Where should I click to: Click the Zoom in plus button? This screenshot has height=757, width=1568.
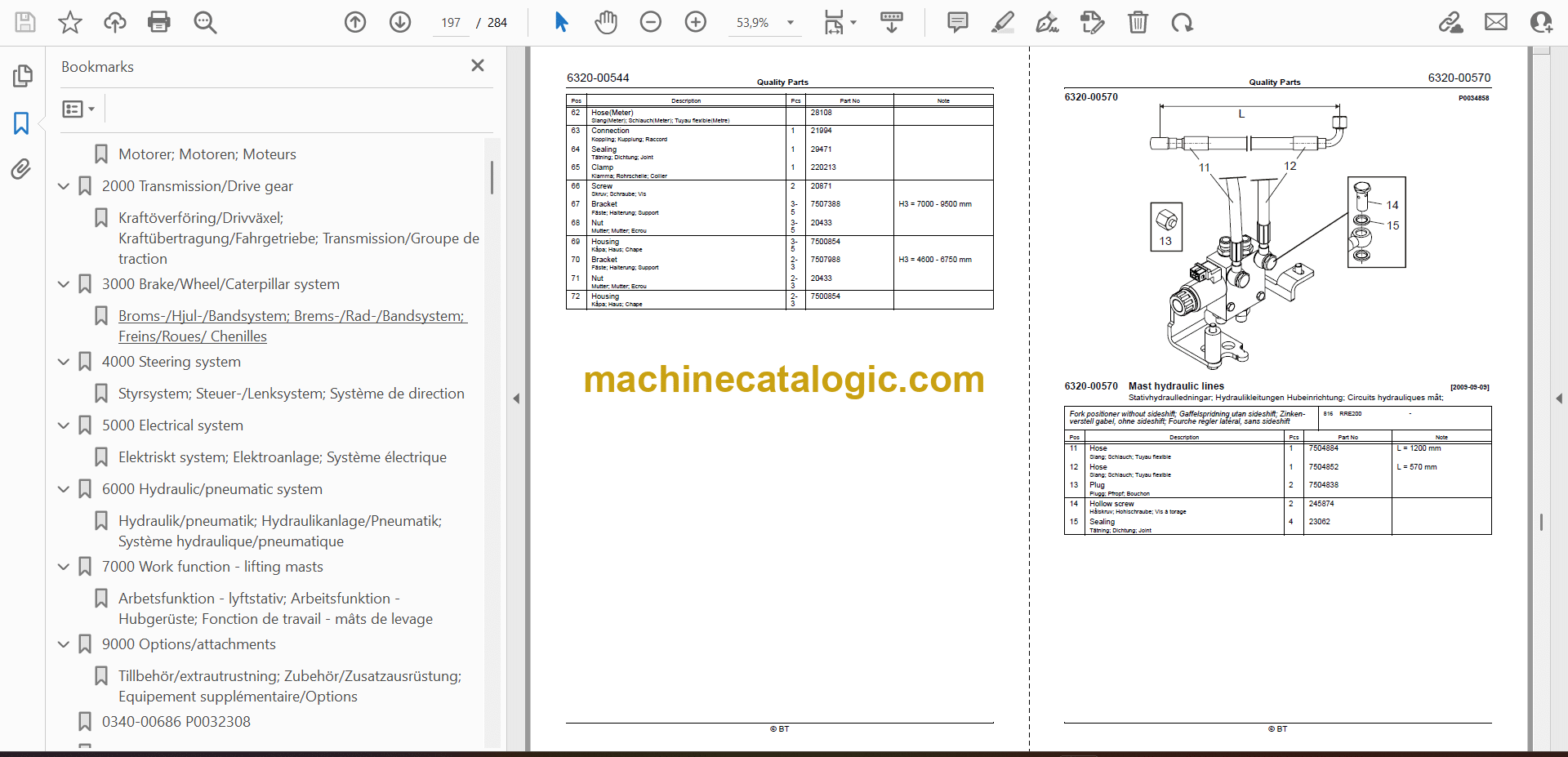695,22
